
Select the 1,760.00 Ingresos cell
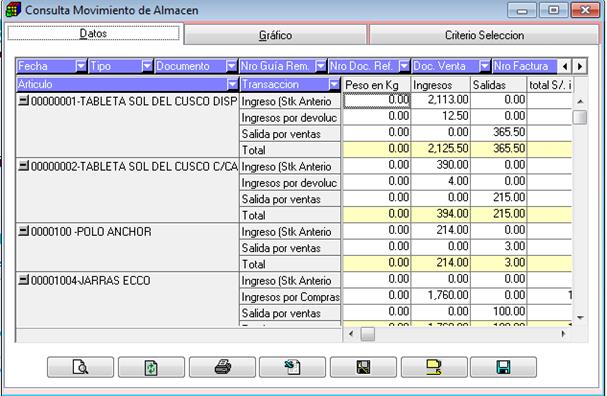click(x=441, y=296)
